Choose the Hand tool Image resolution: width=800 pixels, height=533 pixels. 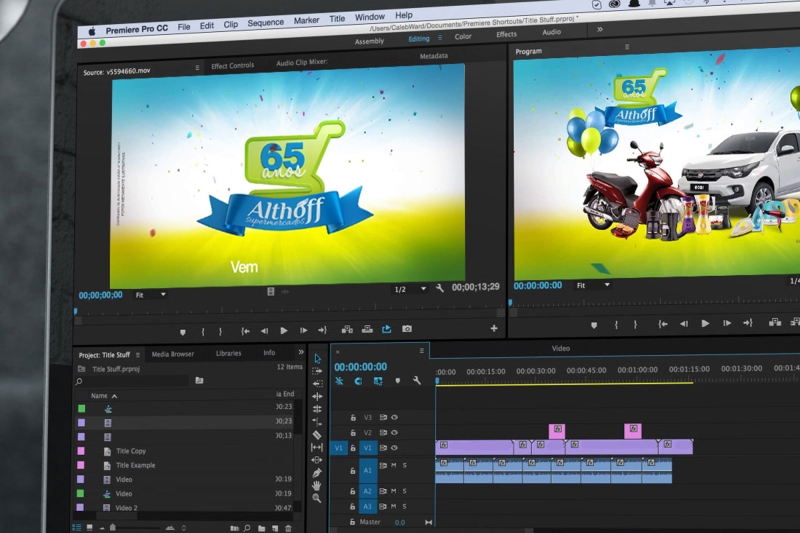coord(317,485)
